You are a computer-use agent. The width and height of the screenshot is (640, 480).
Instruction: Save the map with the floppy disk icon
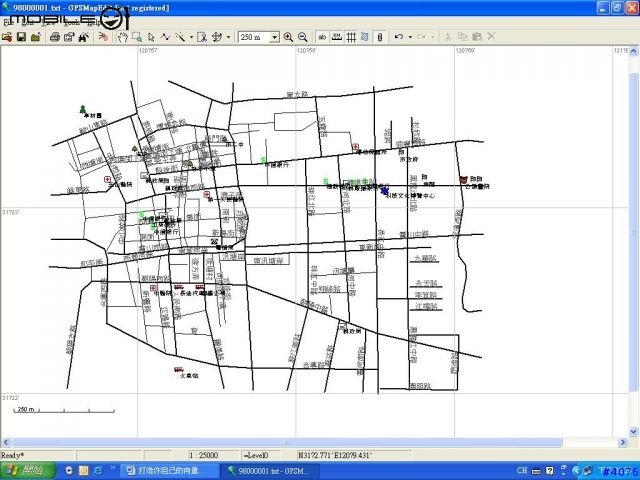(21, 37)
